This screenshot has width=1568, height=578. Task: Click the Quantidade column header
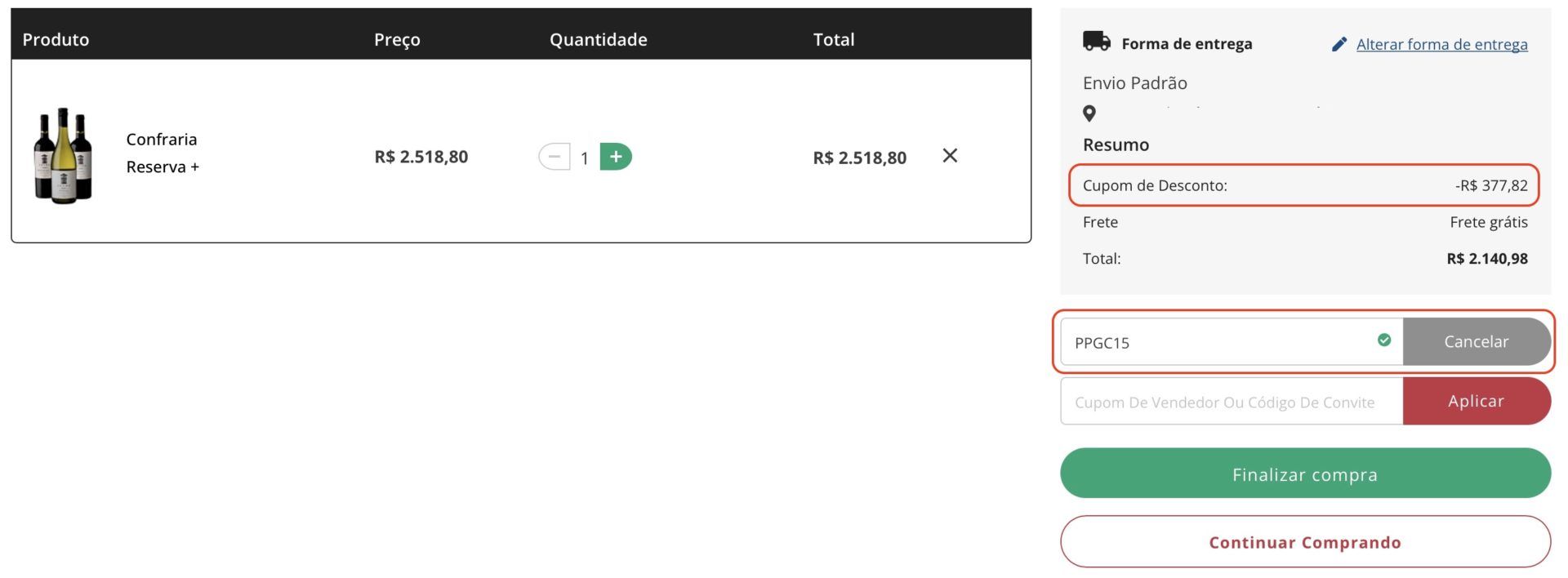tap(598, 39)
